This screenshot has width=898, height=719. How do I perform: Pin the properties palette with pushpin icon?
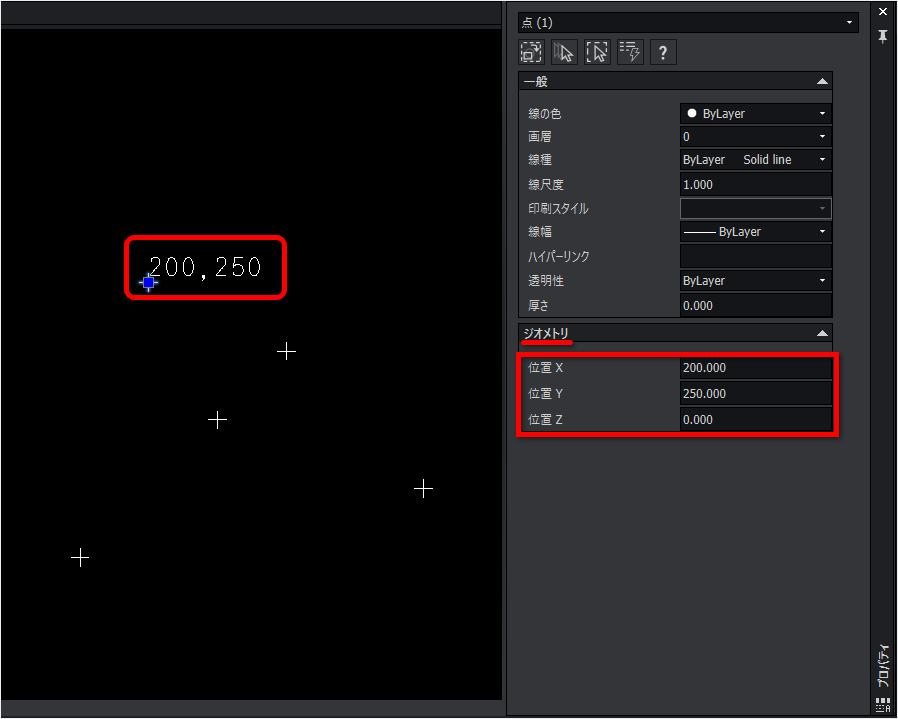tap(883, 36)
